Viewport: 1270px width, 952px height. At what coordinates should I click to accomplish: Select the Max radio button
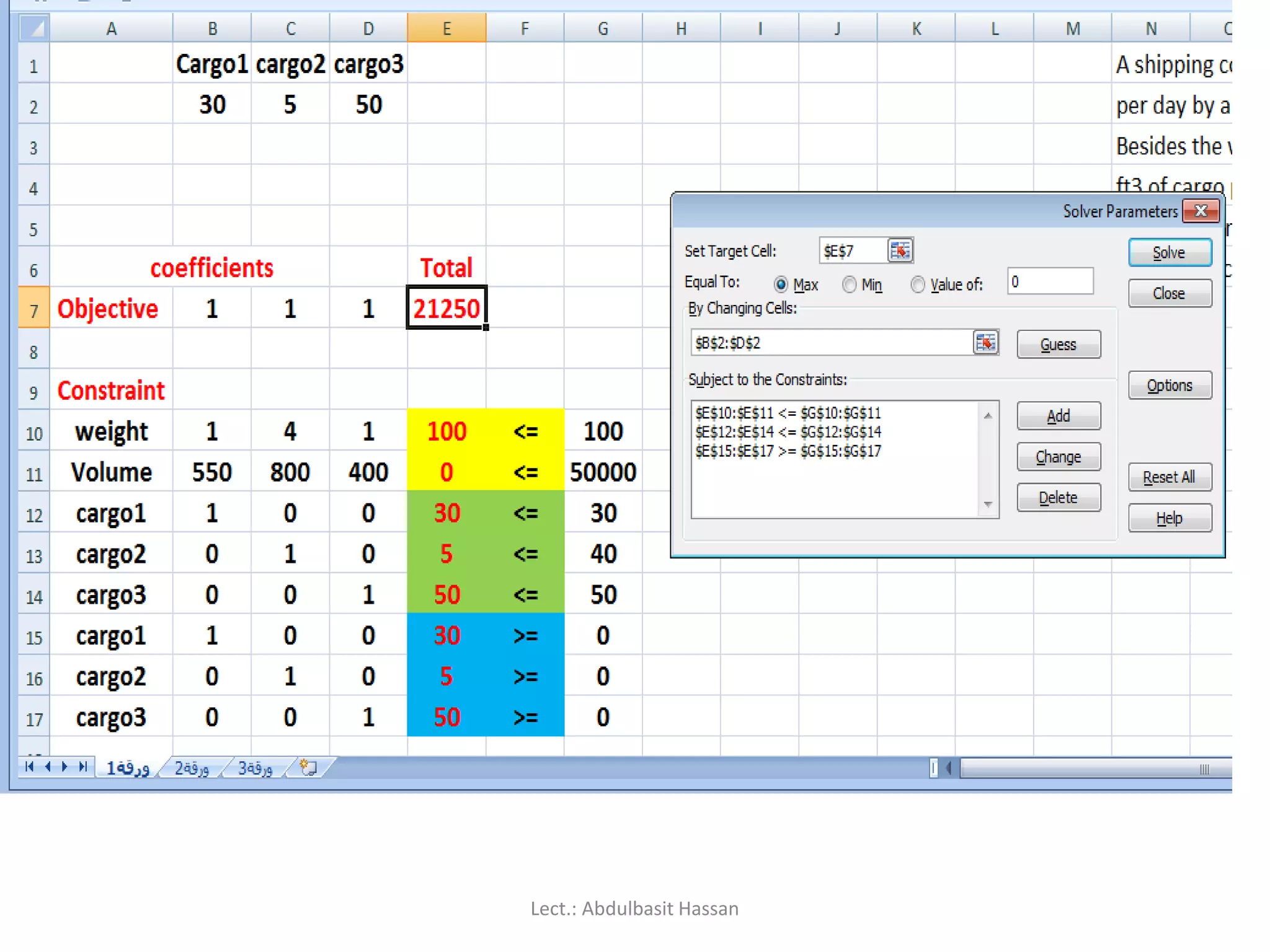[781, 284]
